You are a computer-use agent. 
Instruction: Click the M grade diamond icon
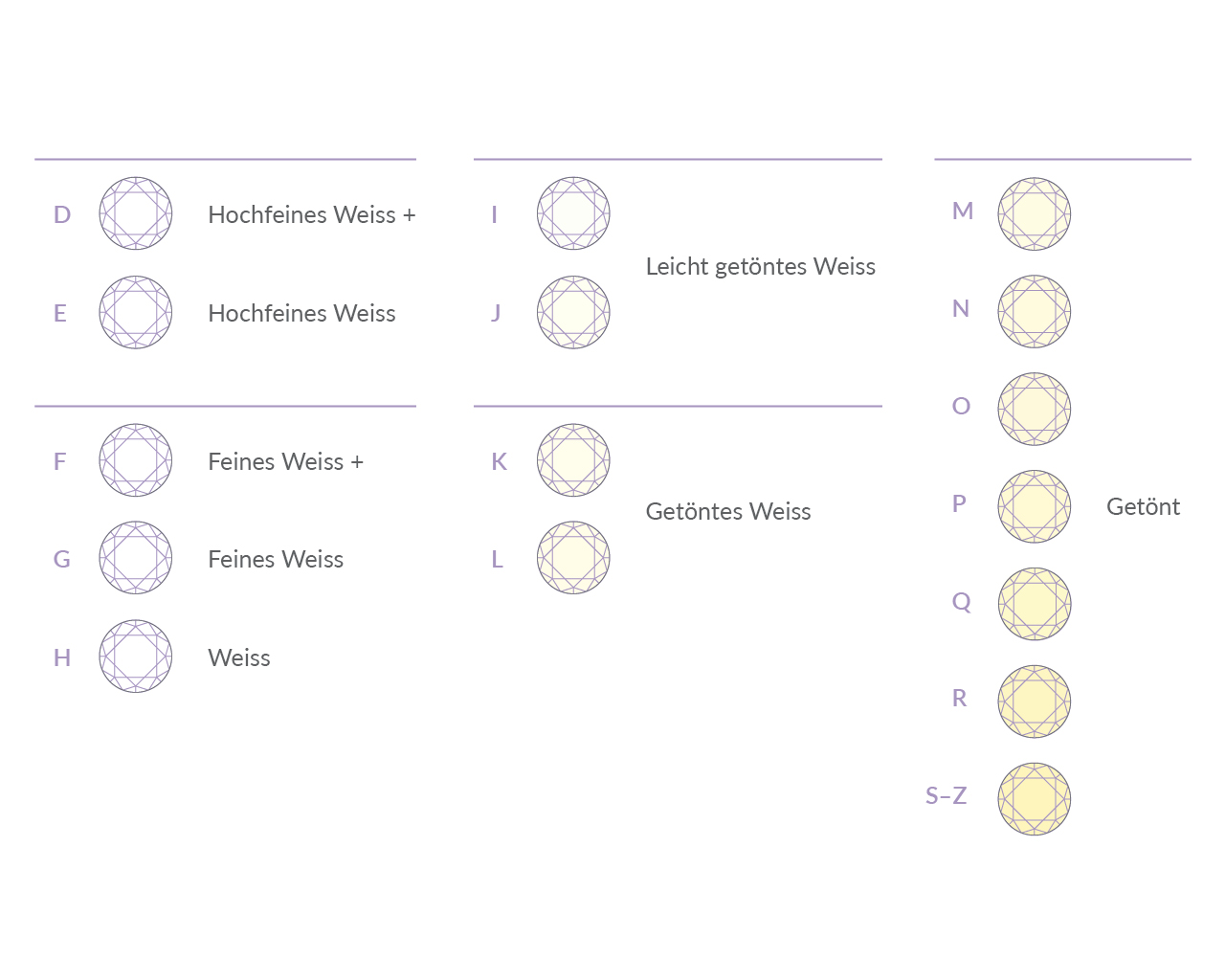(x=1035, y=213)
